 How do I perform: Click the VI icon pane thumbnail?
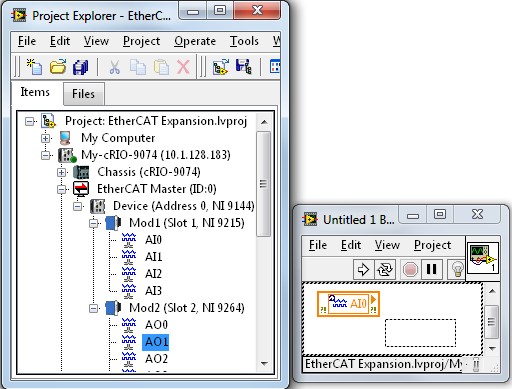pyautogui.click(x=483, y=258)
